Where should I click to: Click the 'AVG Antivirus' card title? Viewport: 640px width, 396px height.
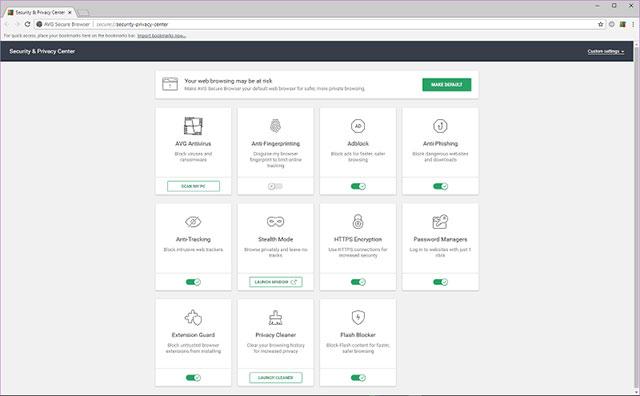click(x=193, y=144)
